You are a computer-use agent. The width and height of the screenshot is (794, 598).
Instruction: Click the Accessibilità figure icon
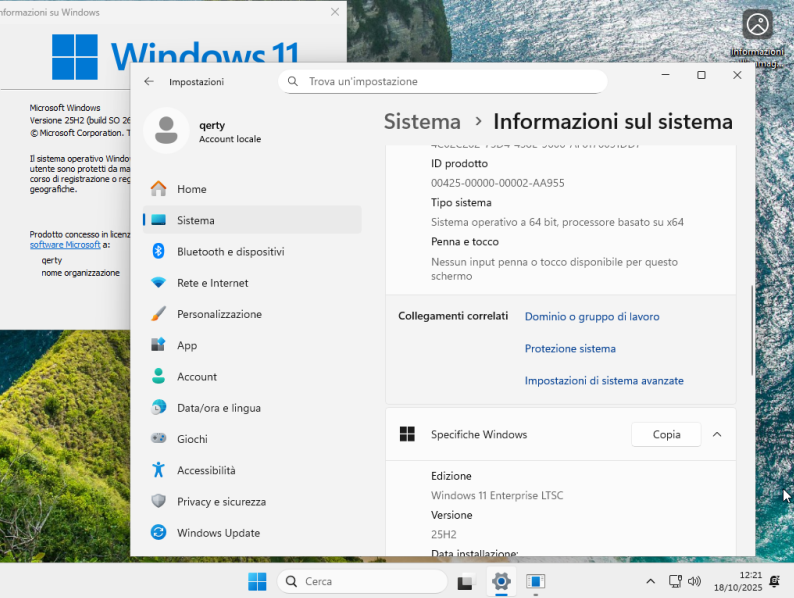[x=158, y=470]
